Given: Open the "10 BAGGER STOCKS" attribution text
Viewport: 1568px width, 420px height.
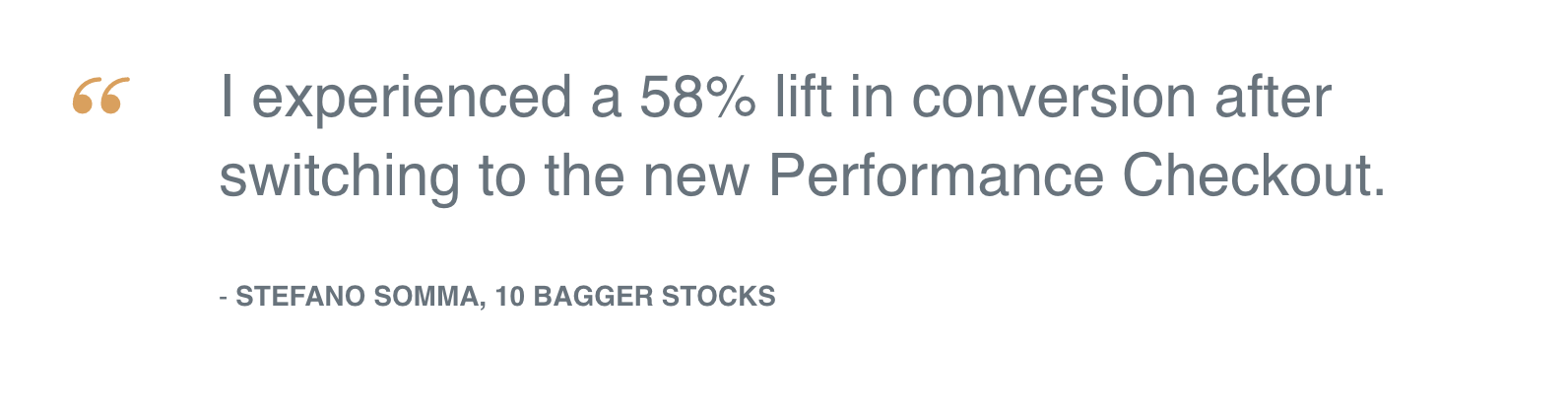Looking at the screenshot, I should [635, 297].
